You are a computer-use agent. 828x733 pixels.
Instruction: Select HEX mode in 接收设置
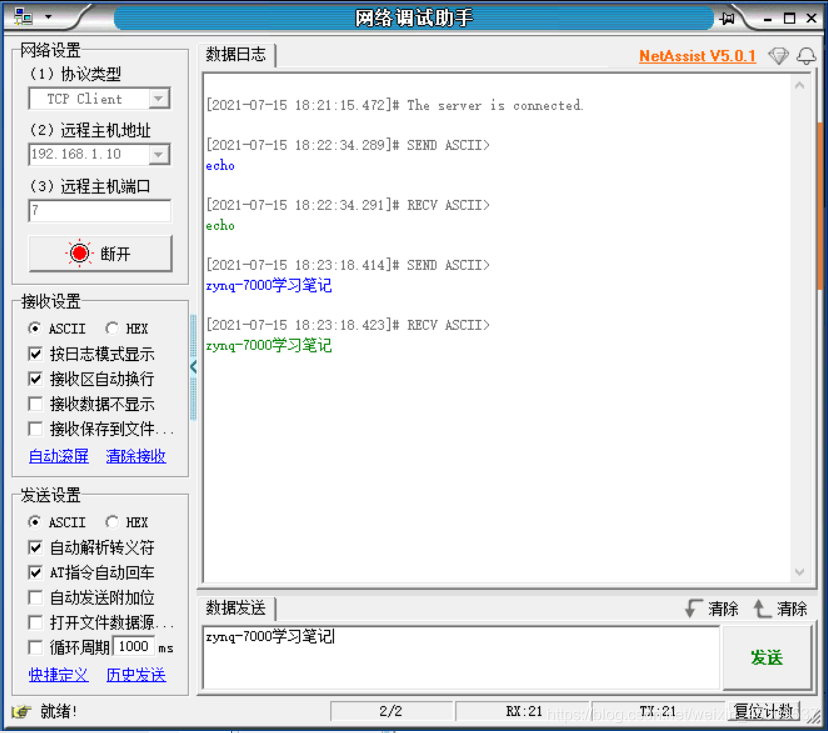[113, 328]
